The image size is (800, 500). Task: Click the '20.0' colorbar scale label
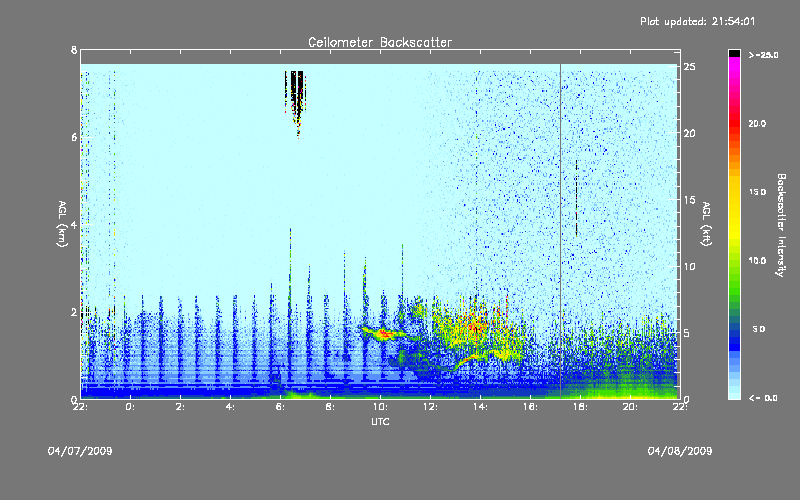click(x=757, y=123)
